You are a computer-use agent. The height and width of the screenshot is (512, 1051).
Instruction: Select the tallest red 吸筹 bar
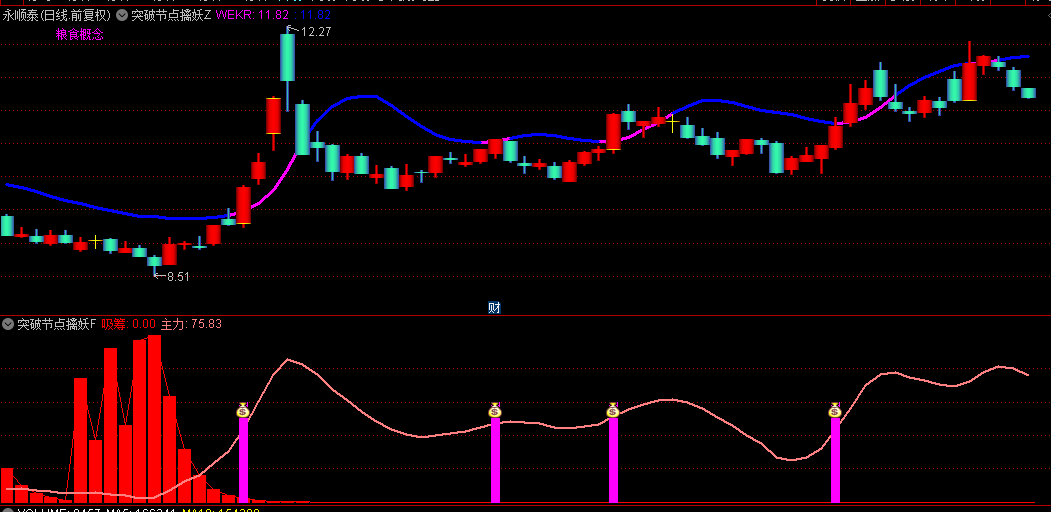point(155,418)
